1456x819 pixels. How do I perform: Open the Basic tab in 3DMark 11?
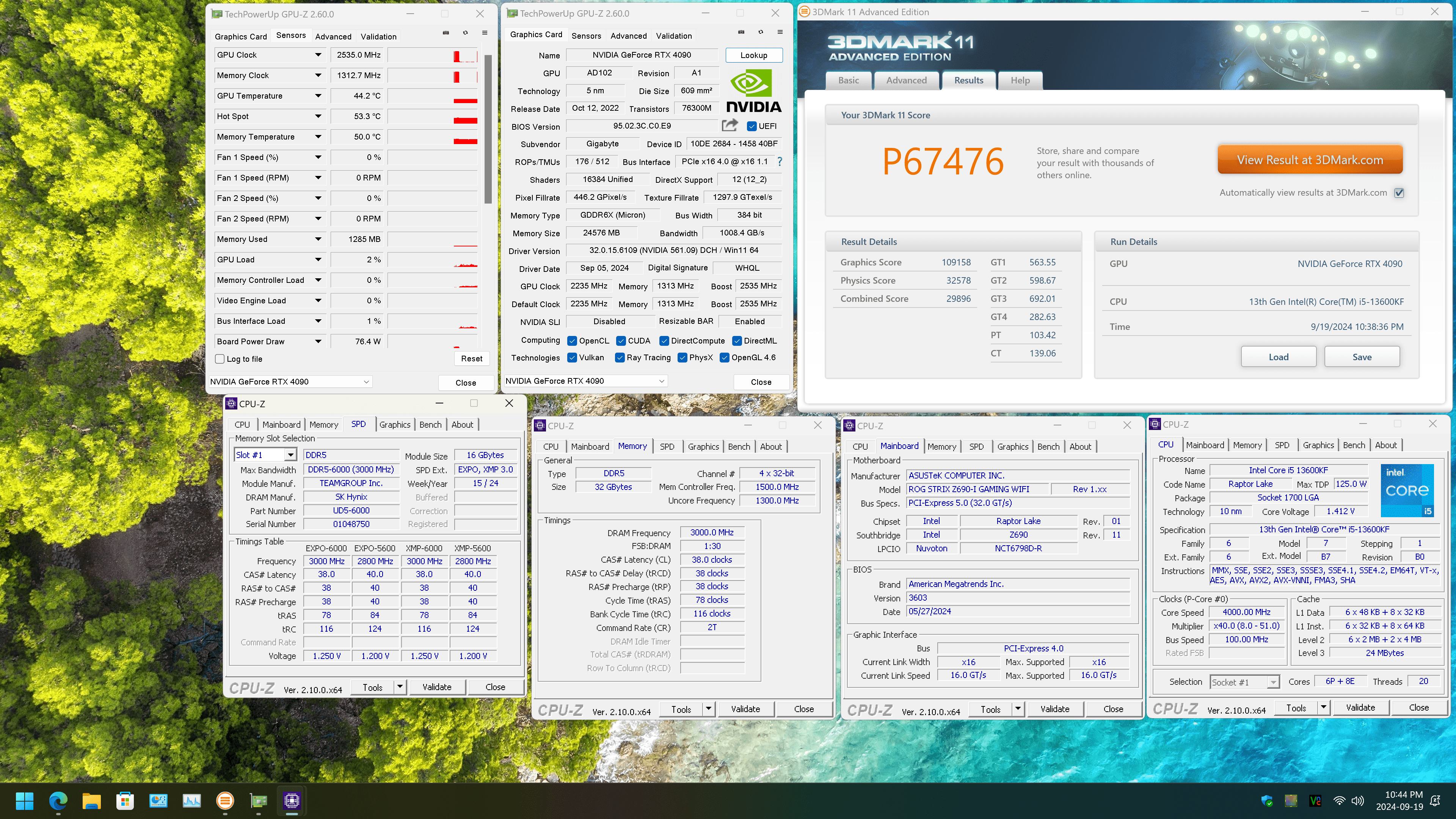point(848,80)
